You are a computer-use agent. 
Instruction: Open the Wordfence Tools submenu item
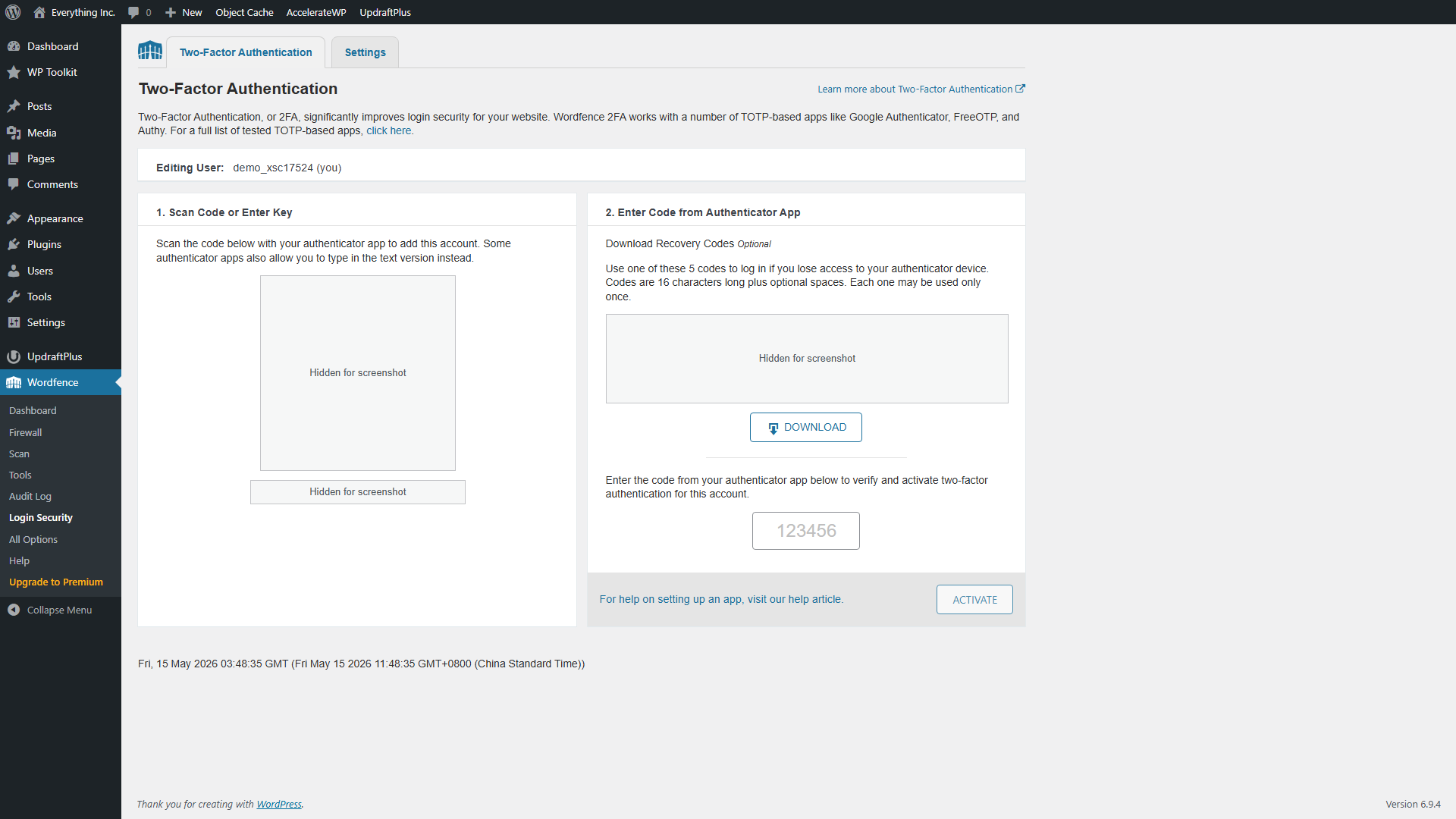[20, 475]
